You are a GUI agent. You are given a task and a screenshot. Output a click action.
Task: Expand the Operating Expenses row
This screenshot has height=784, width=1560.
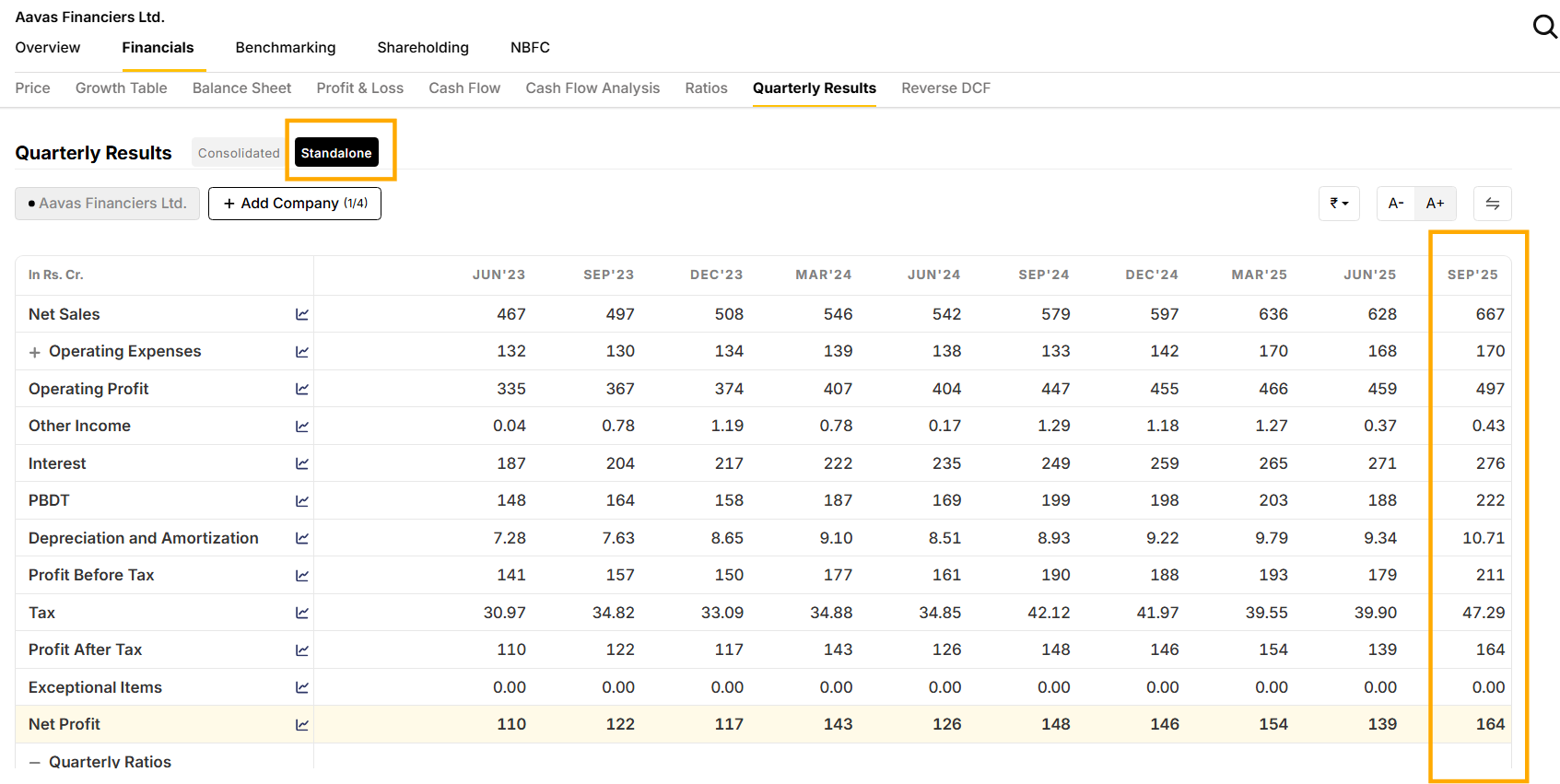point(35,353)
